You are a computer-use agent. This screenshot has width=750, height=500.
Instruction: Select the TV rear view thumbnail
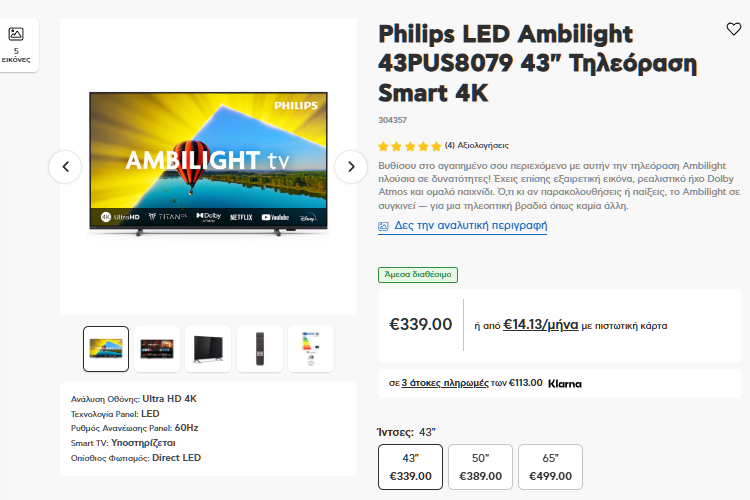208,349
